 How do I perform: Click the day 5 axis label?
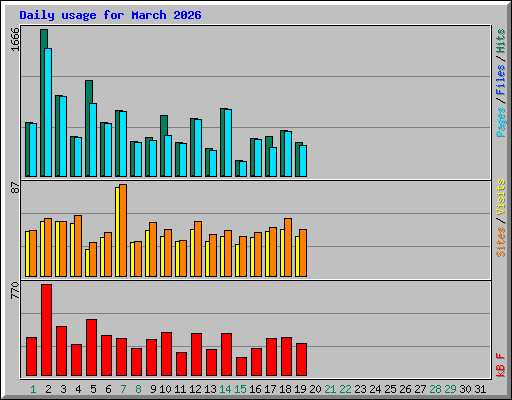pyautogui.click(x=93, y=389)
